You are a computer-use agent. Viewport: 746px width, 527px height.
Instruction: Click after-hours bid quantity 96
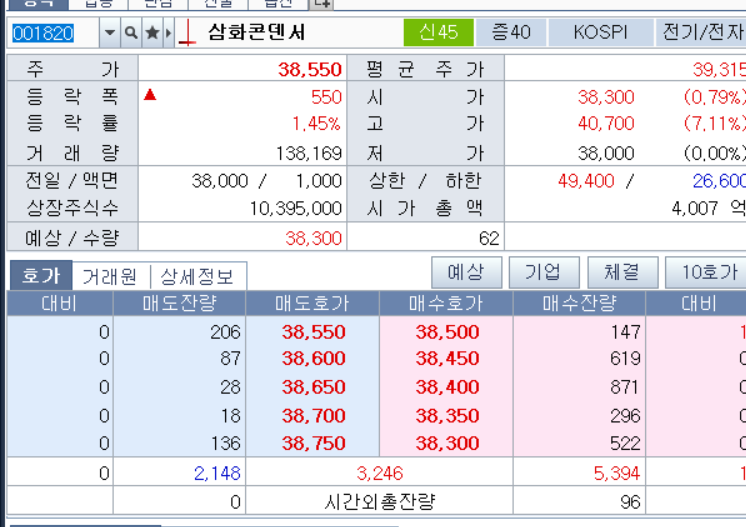pos(631,502)
